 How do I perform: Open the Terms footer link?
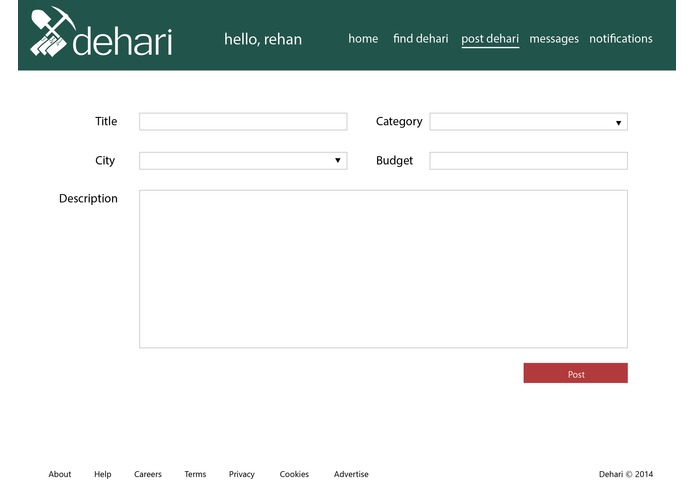195,474
